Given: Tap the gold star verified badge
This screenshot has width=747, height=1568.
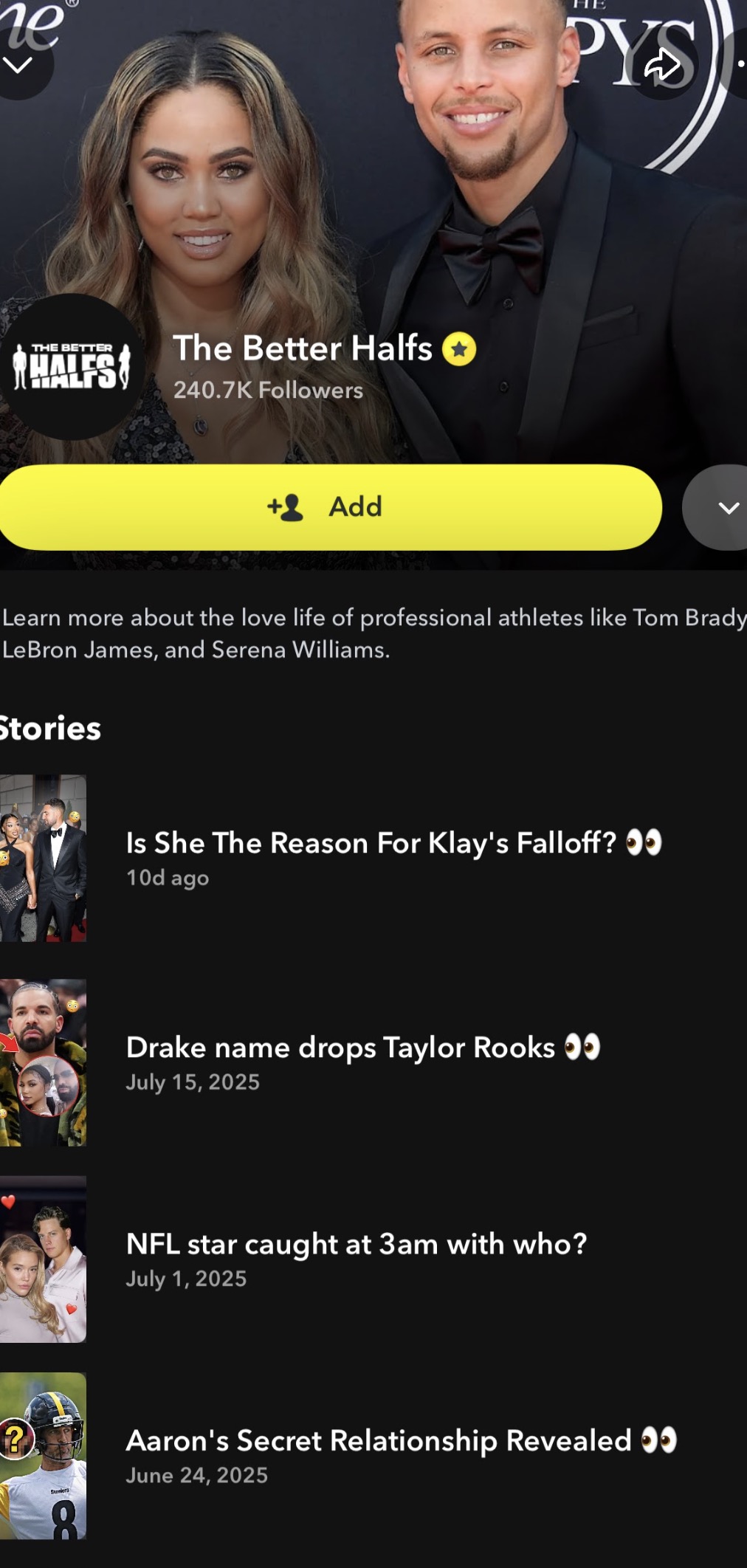Looking at the screenshot, I should pyautogui.click(x=459, y=349).
